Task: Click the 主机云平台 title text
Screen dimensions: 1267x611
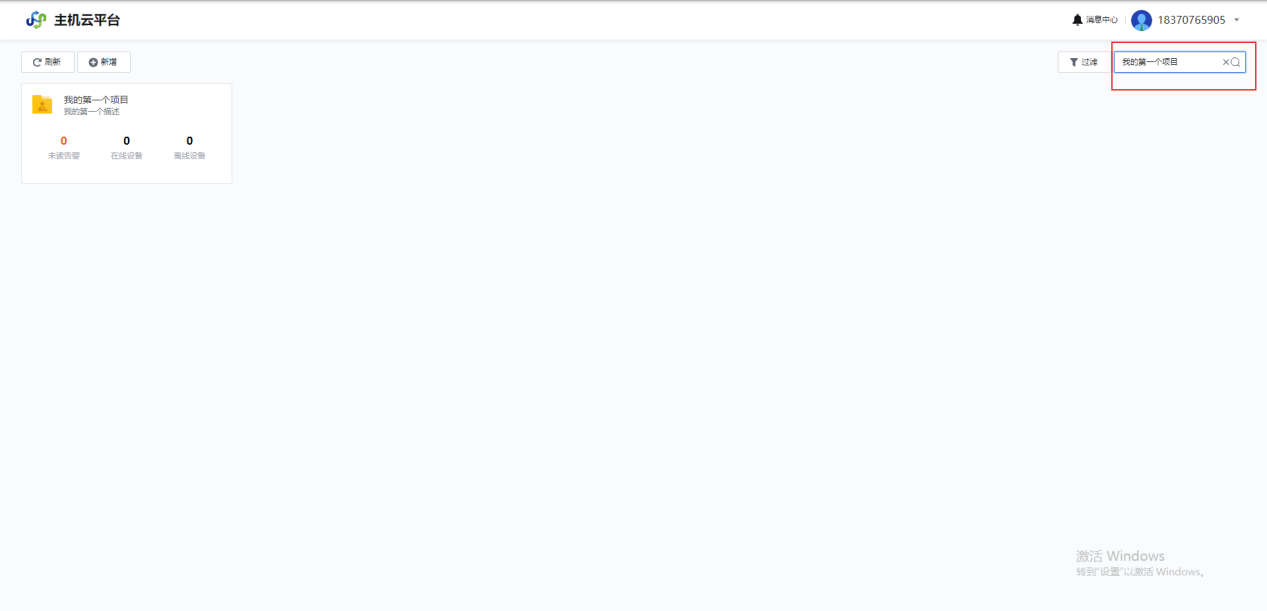Action: tap(87, 20)
